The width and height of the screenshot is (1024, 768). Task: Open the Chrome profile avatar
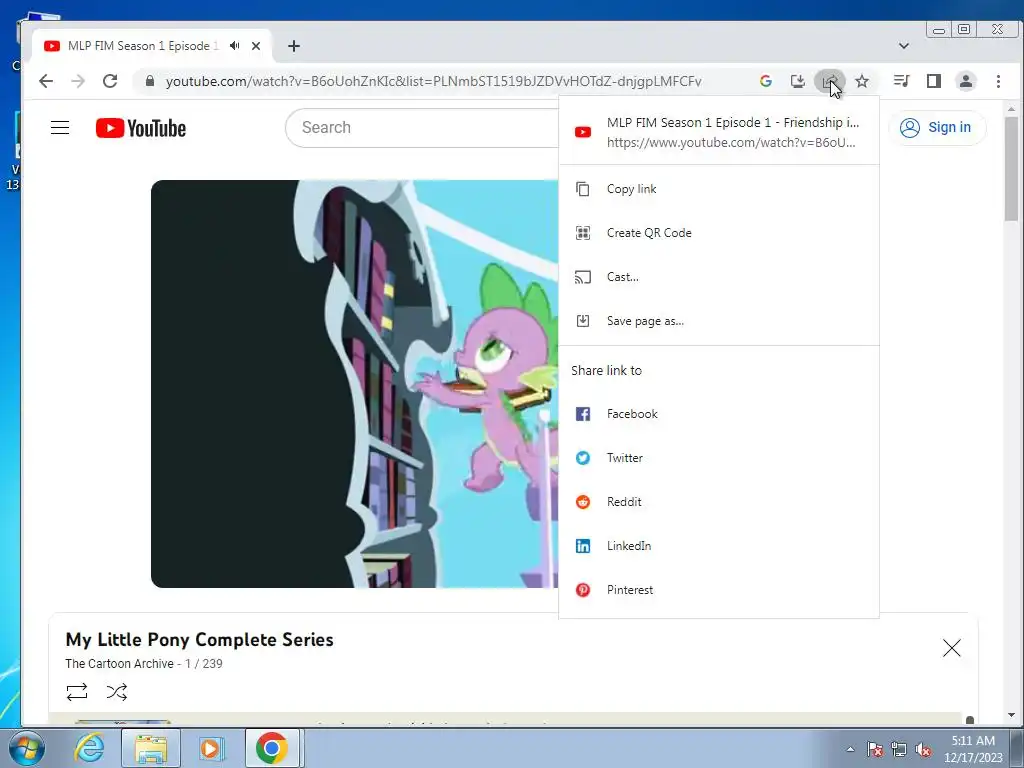pos(965,81)
